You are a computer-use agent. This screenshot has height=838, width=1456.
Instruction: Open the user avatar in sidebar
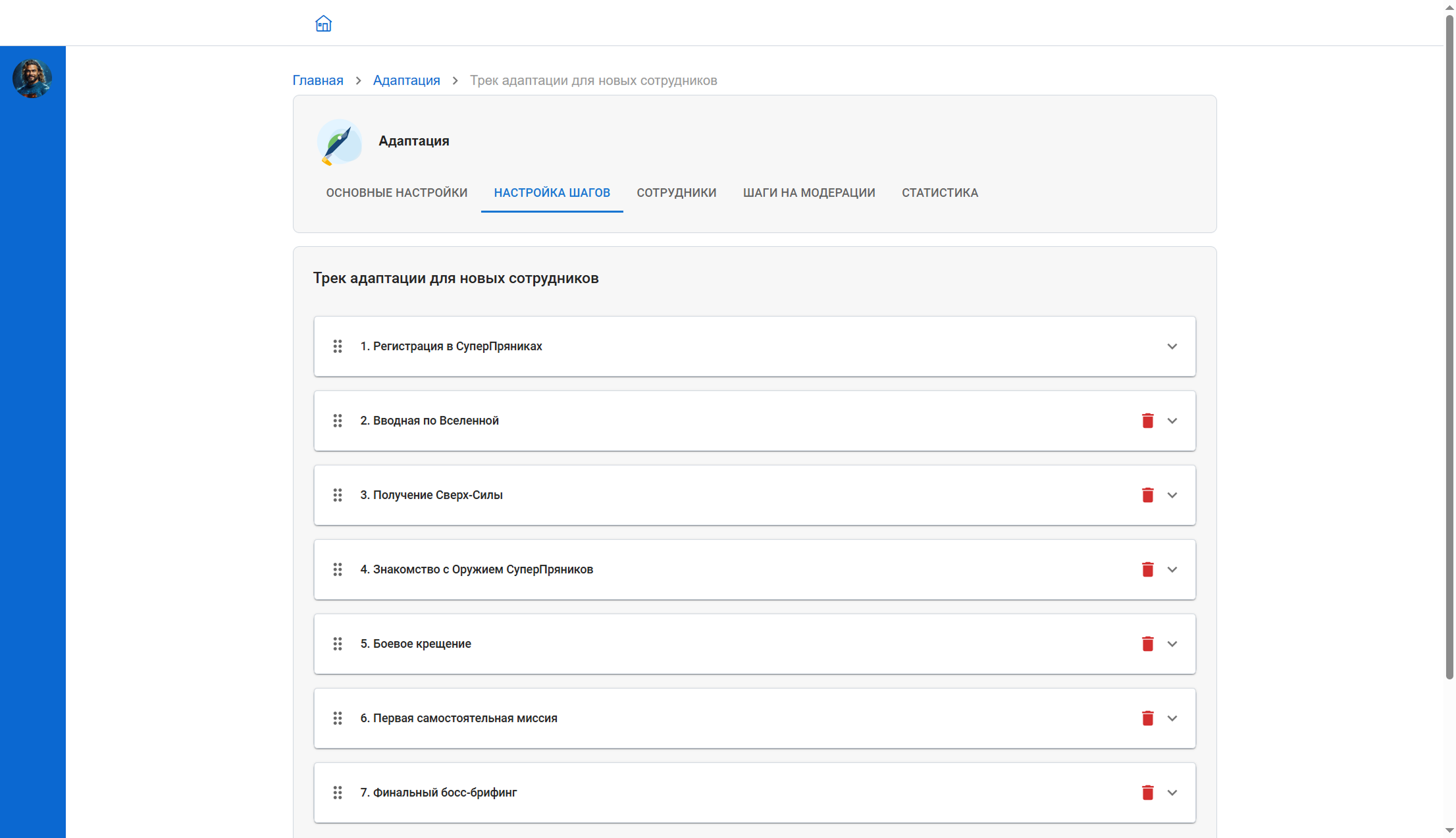coord(32,78)
